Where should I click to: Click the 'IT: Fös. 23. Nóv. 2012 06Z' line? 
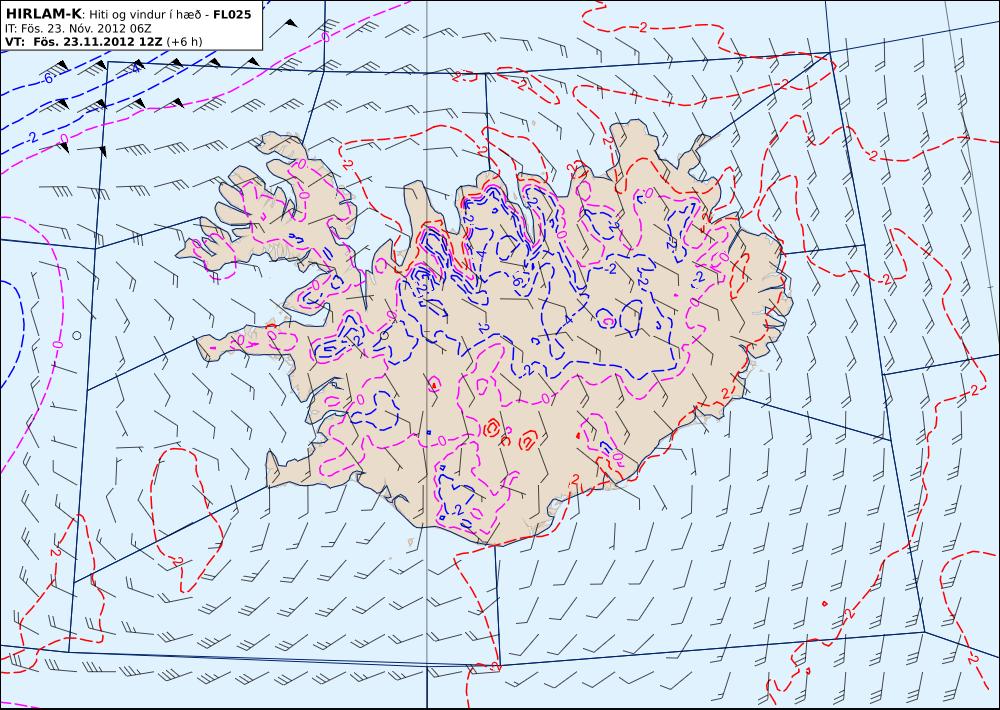[78, 29]
